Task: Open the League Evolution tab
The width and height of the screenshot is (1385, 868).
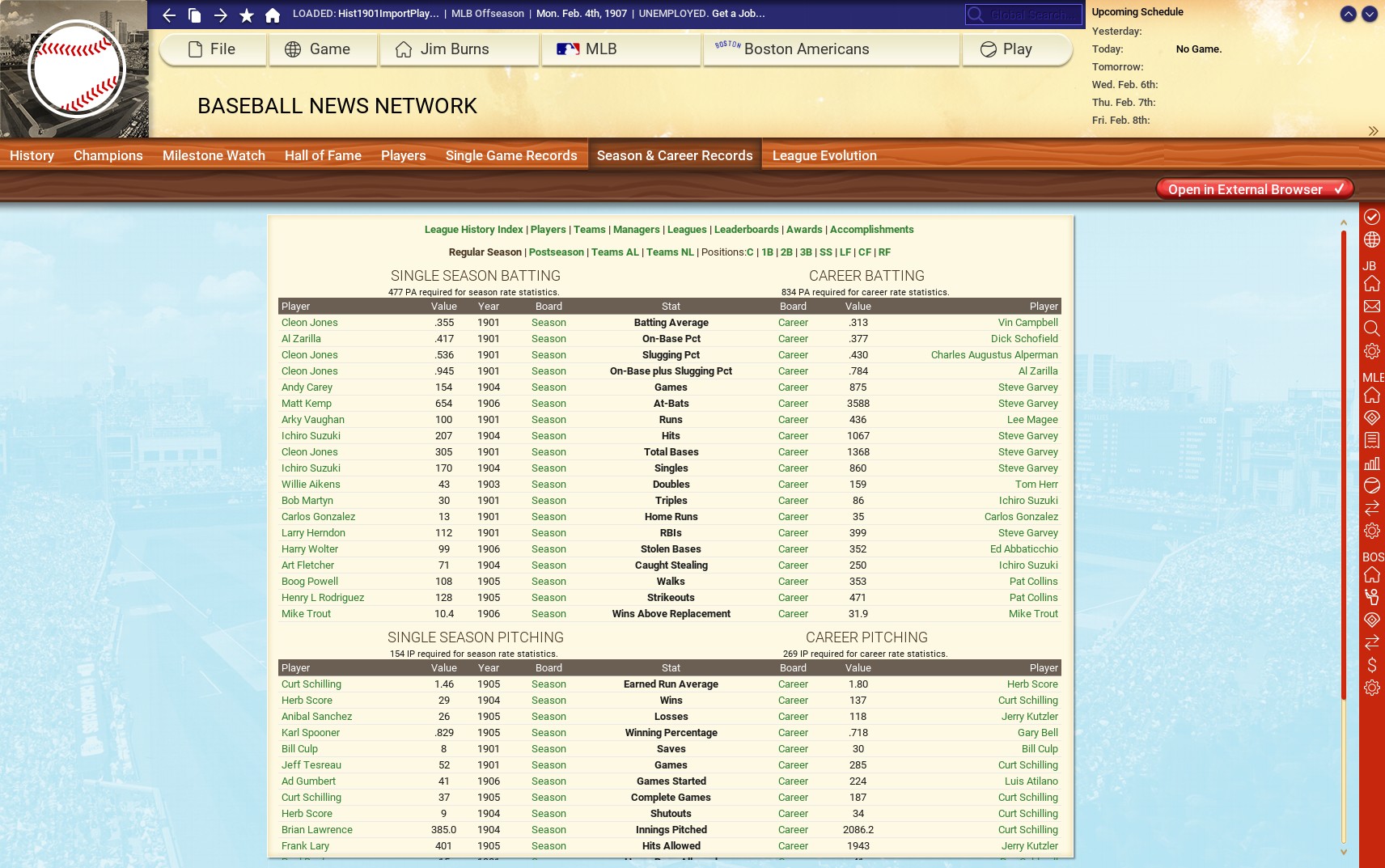Action: tap(824, 155)
